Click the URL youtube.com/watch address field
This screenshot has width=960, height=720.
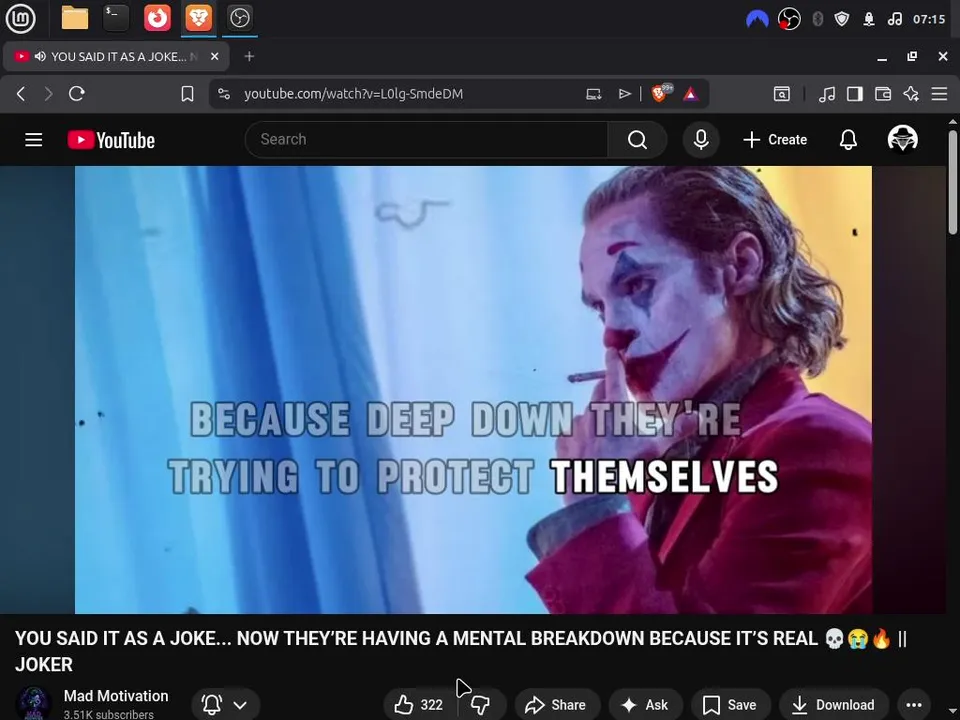pyautogui.click(x=353, y=94)
